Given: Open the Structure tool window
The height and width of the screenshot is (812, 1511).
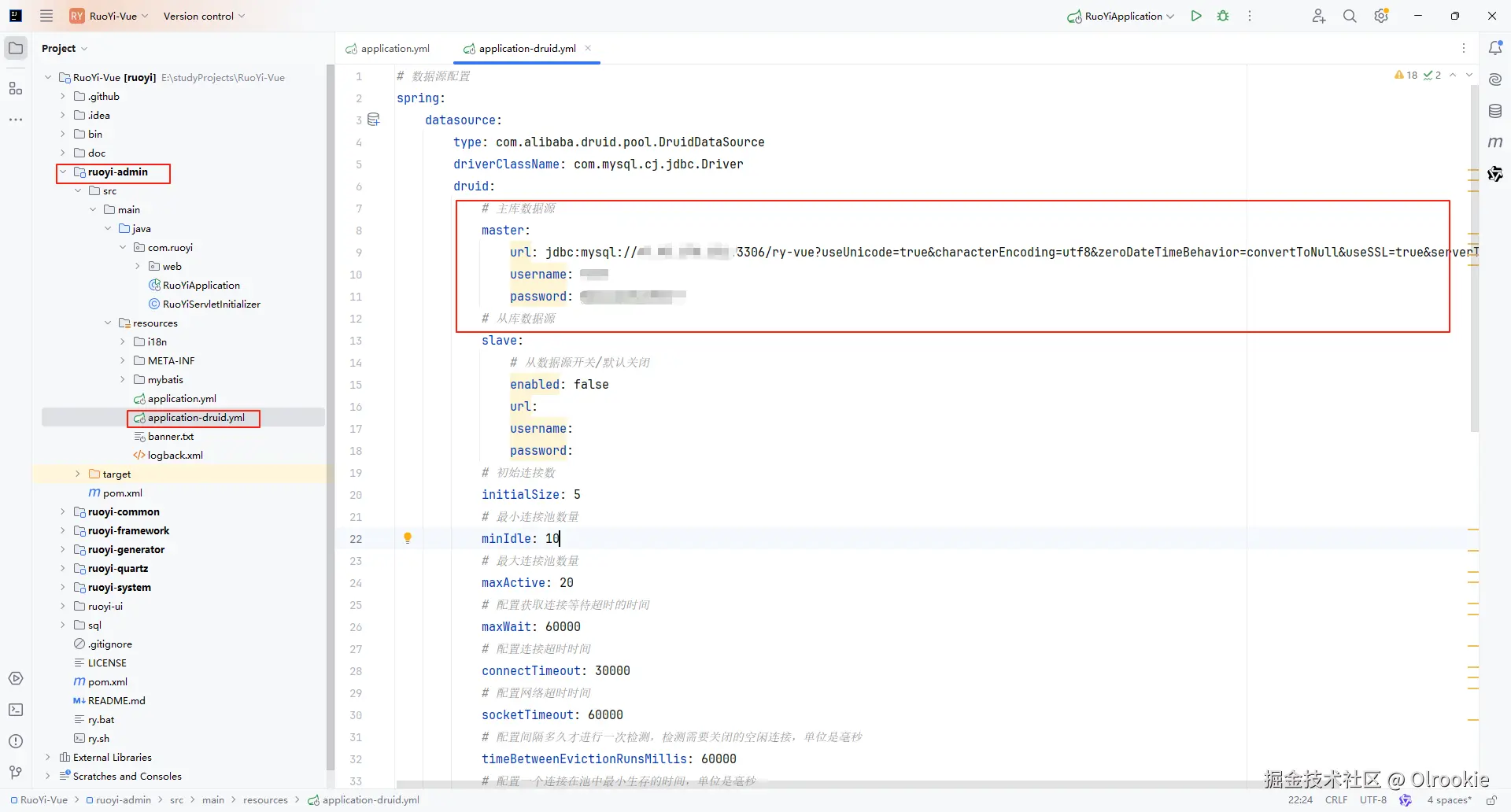Looking at the screenshot, I should pyautogui.click(x=16, y=88).
